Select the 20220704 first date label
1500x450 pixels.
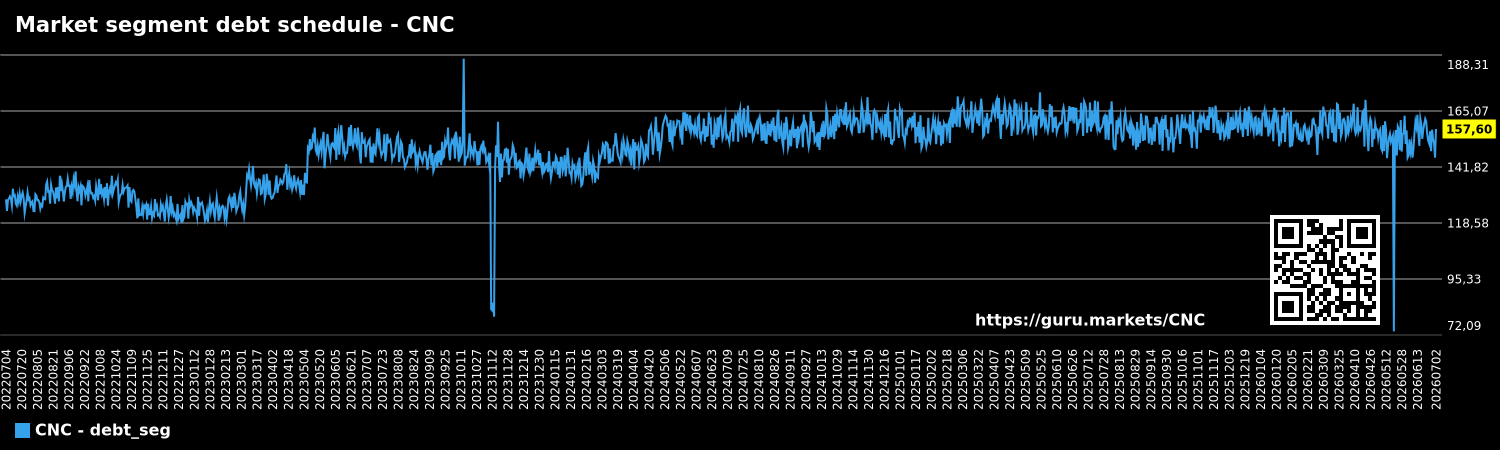click(x=7, y=378)
